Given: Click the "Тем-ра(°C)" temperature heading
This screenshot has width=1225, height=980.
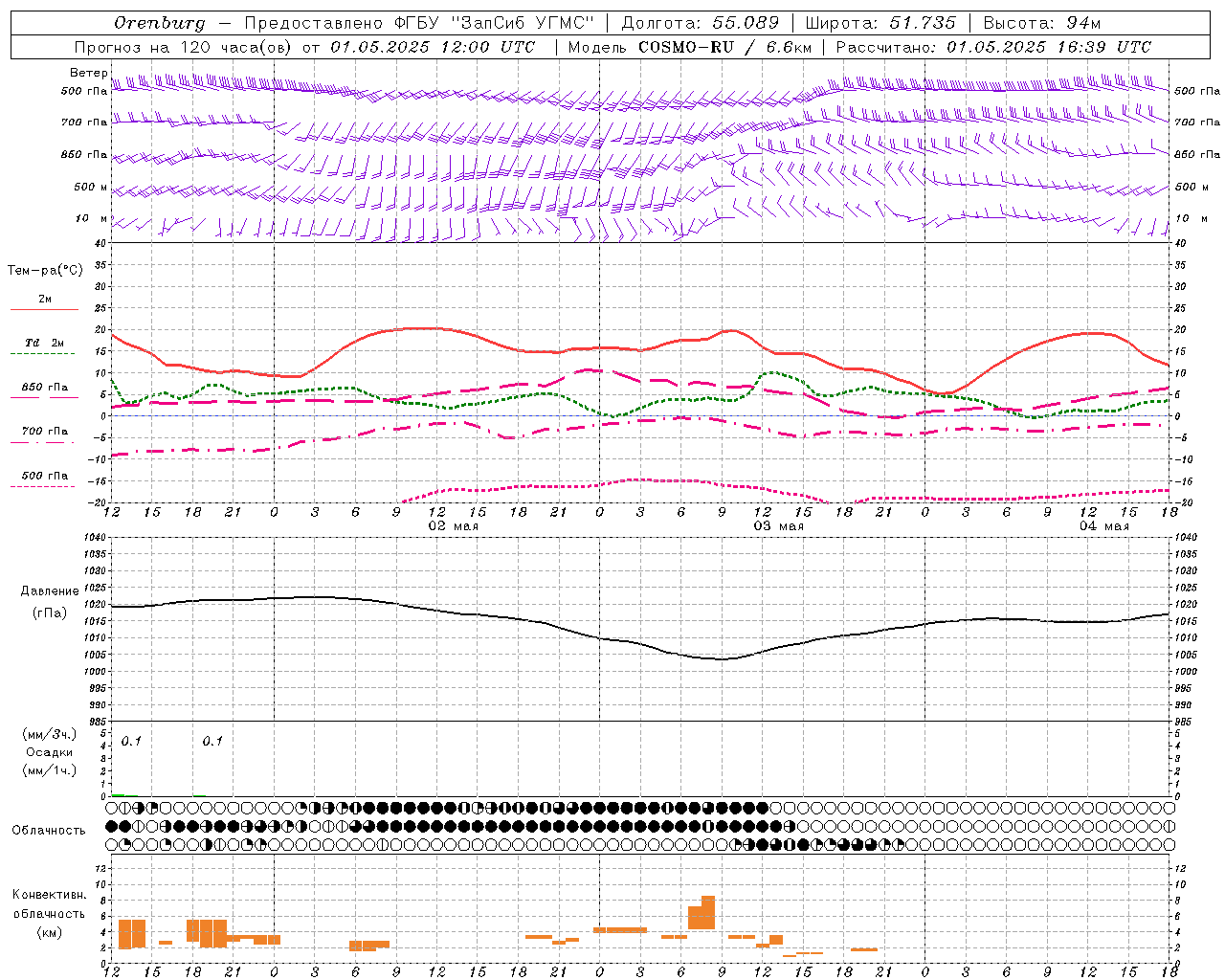Looking at the screenshot, I should click(x=45, y=270).
